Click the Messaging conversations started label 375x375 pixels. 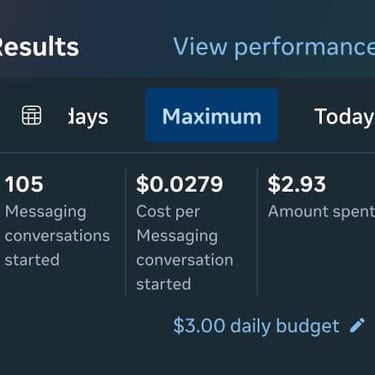57,236
